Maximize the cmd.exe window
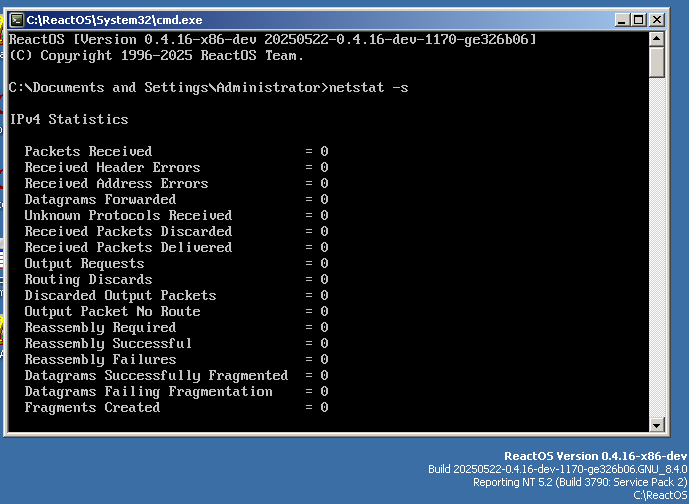 click(x=638, y=20)
